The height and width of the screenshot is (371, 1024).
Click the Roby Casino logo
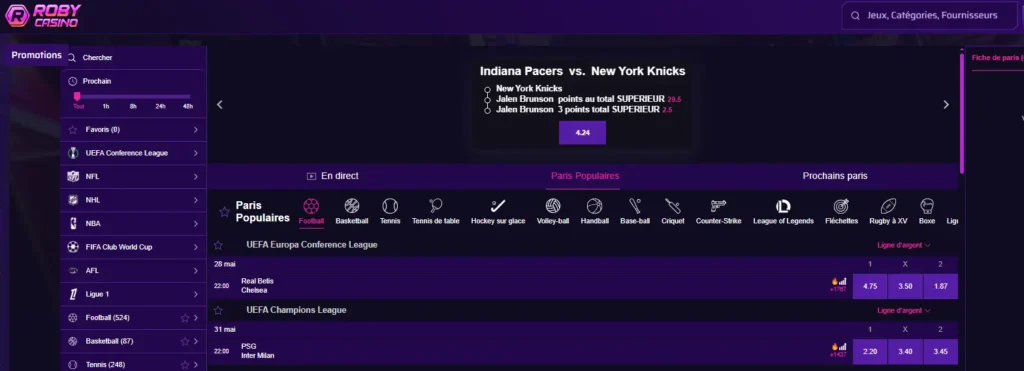pos(43,16)
